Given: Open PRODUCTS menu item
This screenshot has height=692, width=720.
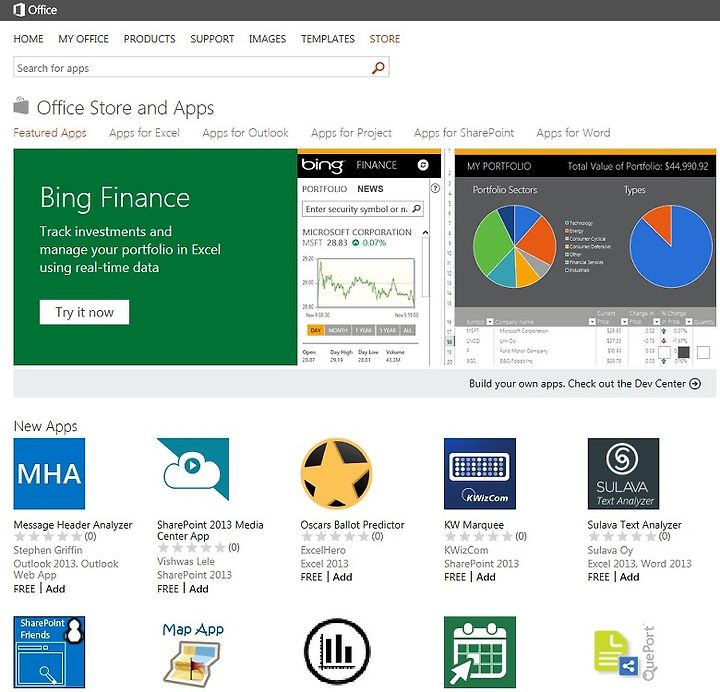Looking at the screenshot, I should coord(150,39).
